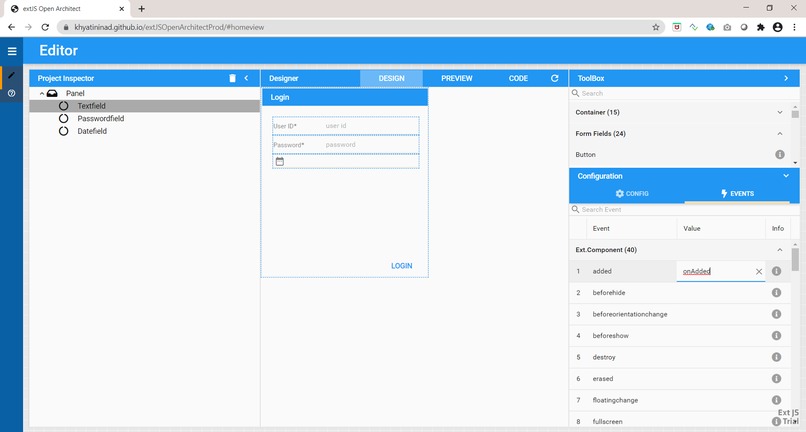This screenshot has width=806, height=432.
Task: Open the Chrome profile avatar
Action: coord(777,27)
